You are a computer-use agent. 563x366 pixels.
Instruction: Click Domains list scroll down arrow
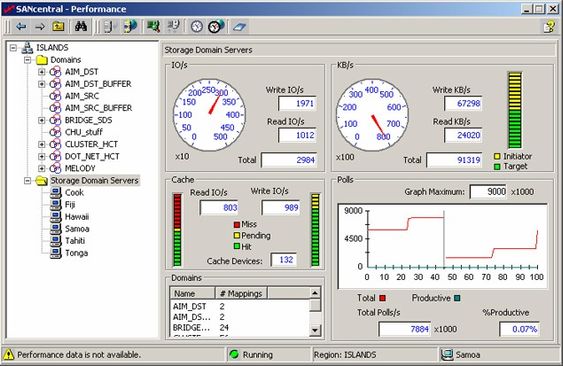(x=315, y=330)
